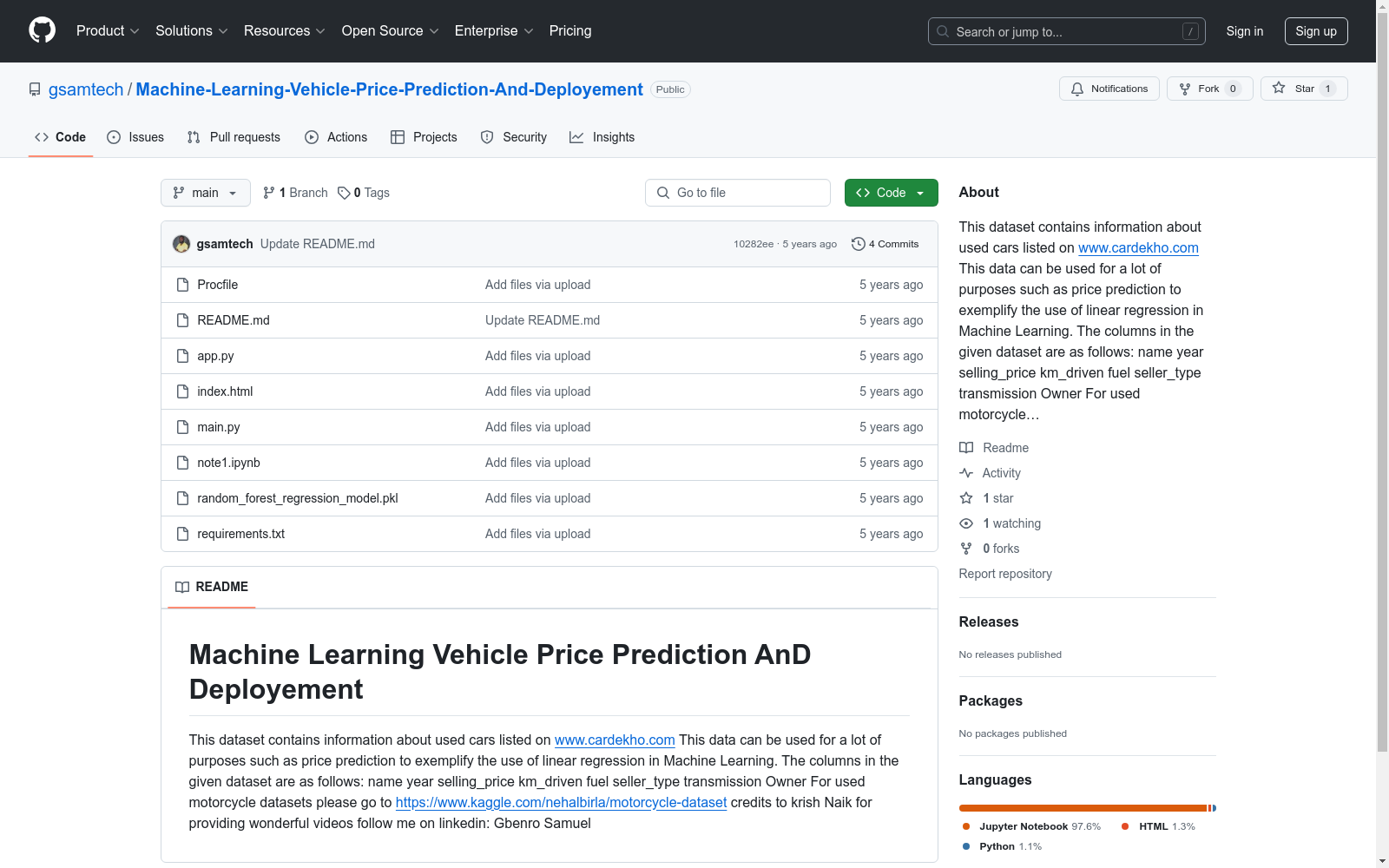
Task: Focus the Go to file search field
Action: tap(738, 193)
